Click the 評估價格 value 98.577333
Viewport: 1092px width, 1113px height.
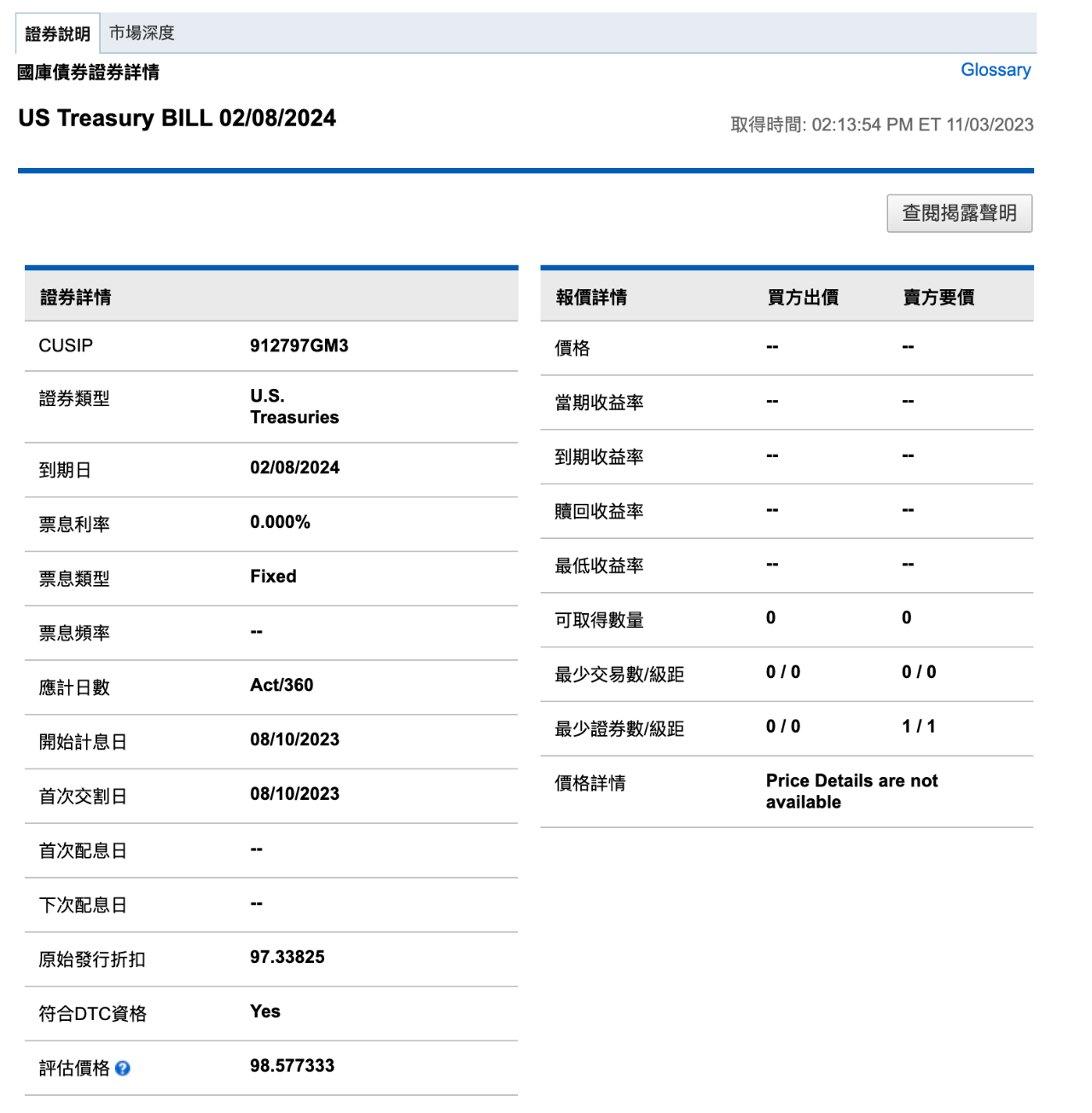click(292, 1065)
